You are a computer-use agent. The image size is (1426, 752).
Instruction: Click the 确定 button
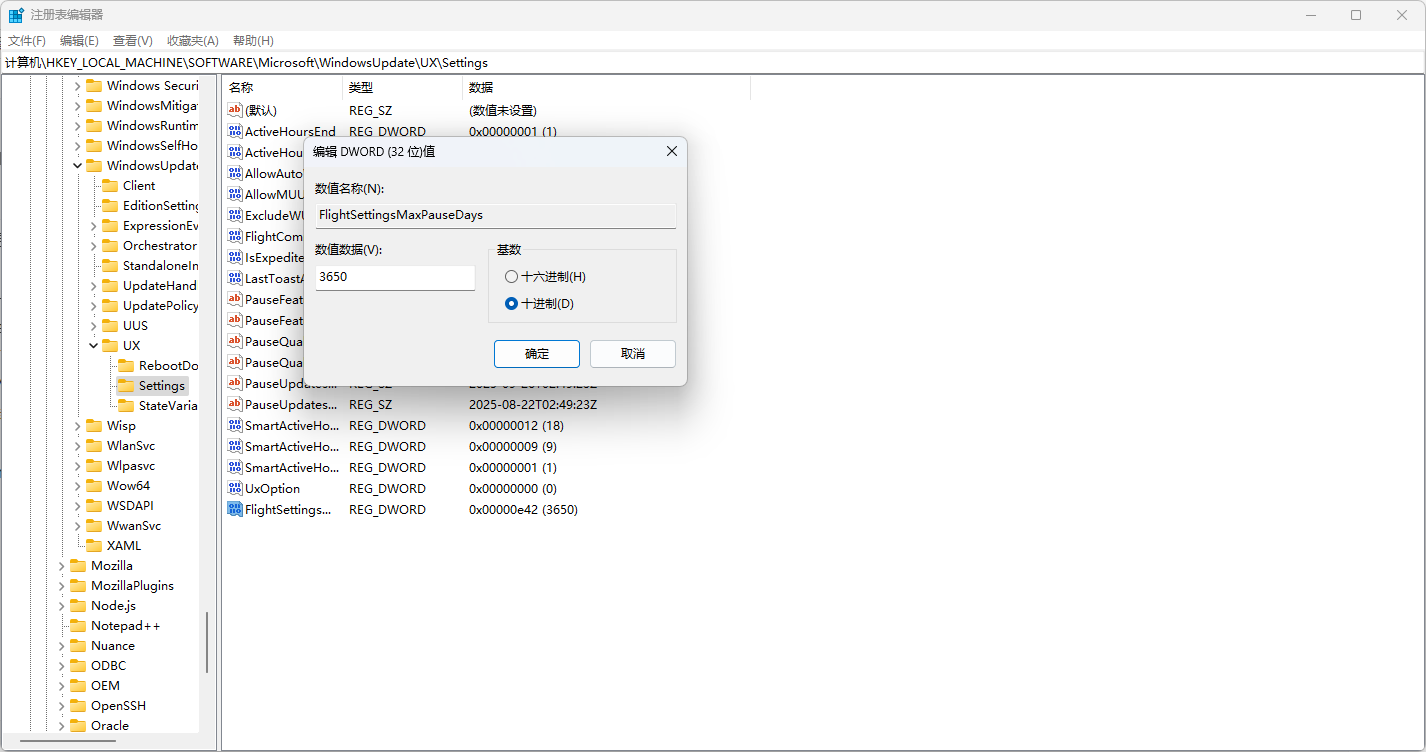(x=536, y=354)
